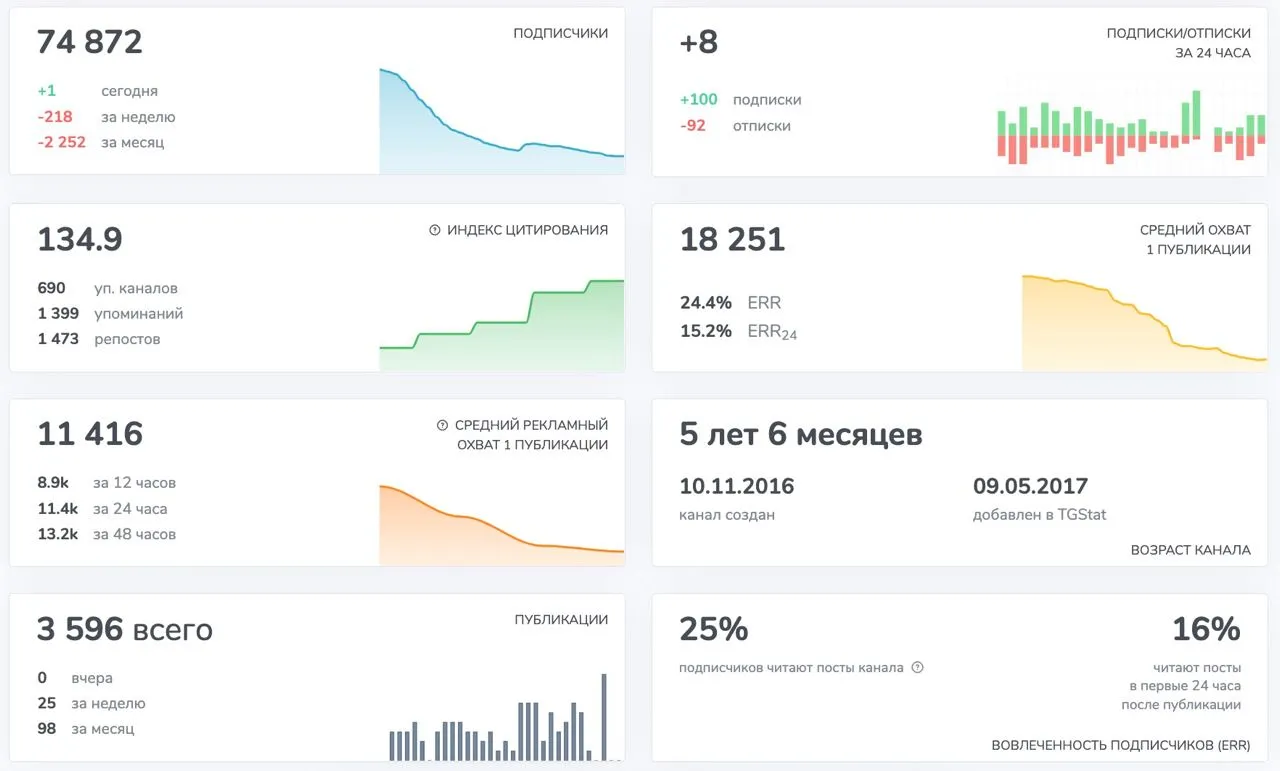The width and height of the screenshot is (1280, 771).
Task: Open the ПОДПИСЧИКИ card title
Action: click(560, 33)
